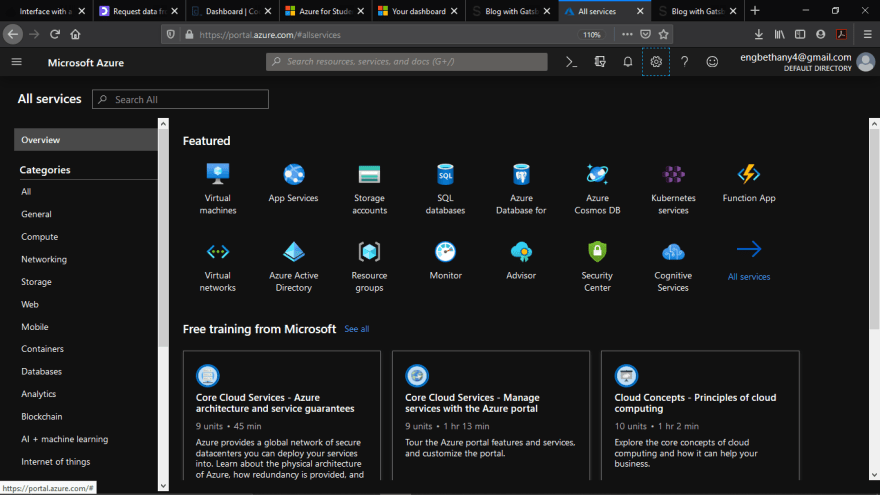The image size is (880, 495).
Task: Click the All services arrow icon
Action: click(749, 249)
